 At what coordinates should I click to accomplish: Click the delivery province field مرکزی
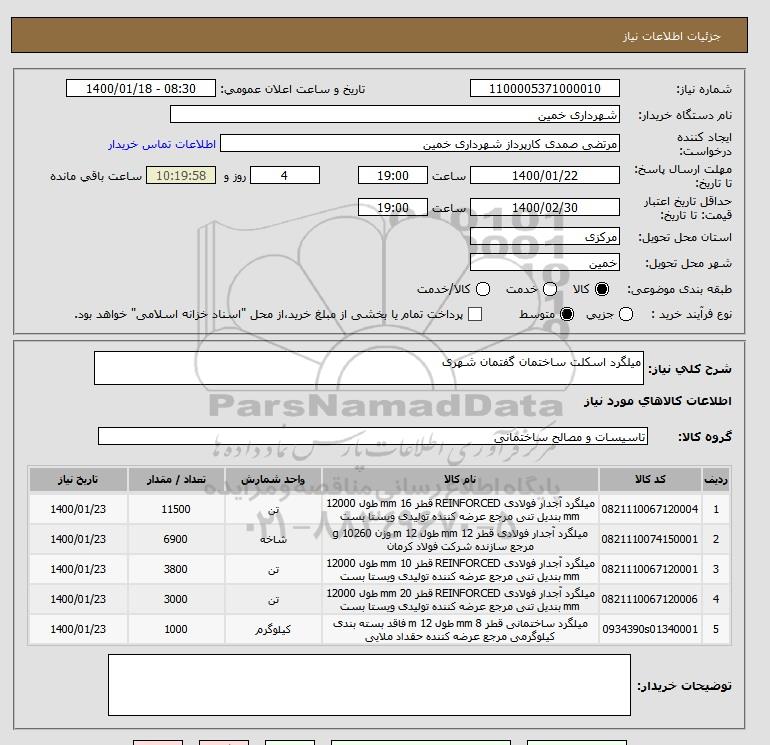(x=545, y=237)
